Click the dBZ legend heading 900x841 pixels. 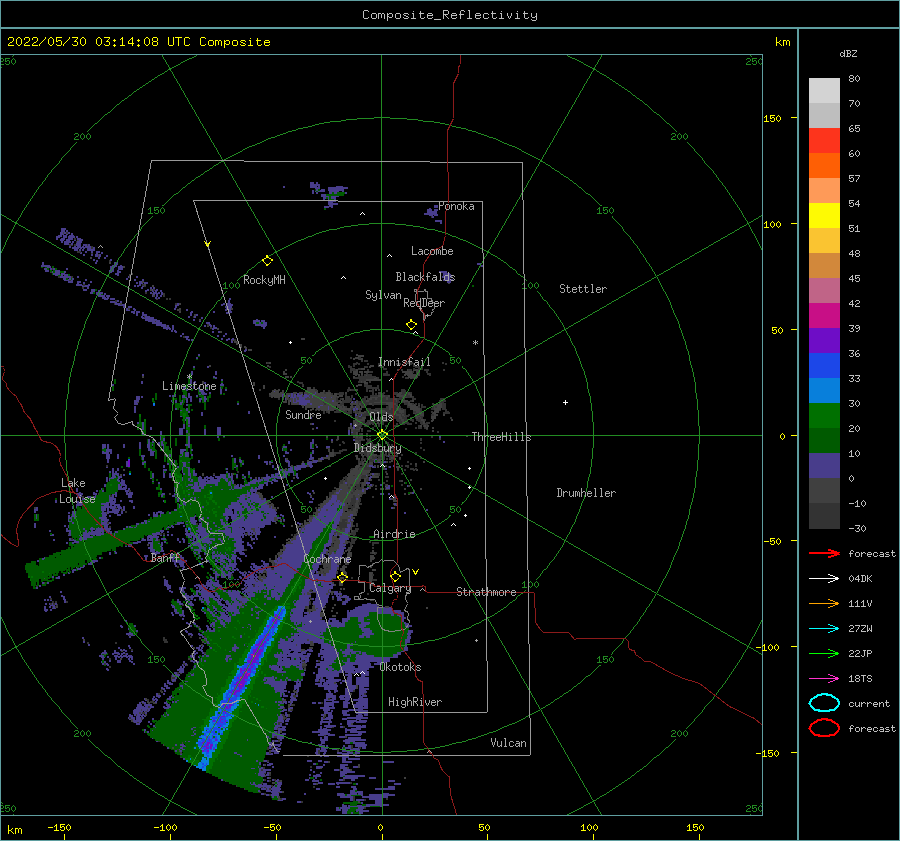point(848,53)
